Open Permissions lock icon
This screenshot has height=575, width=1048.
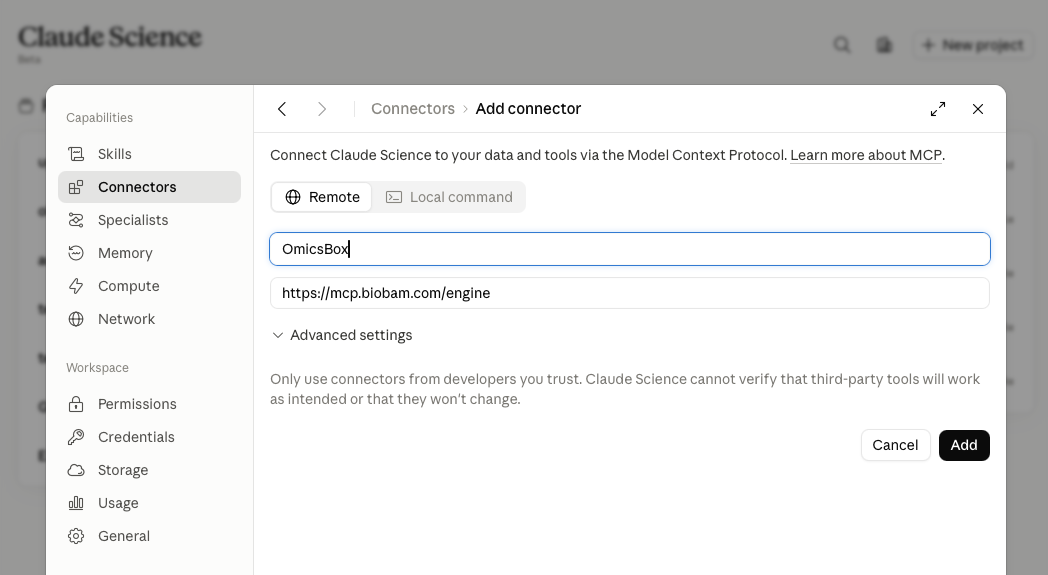[76, 404]
